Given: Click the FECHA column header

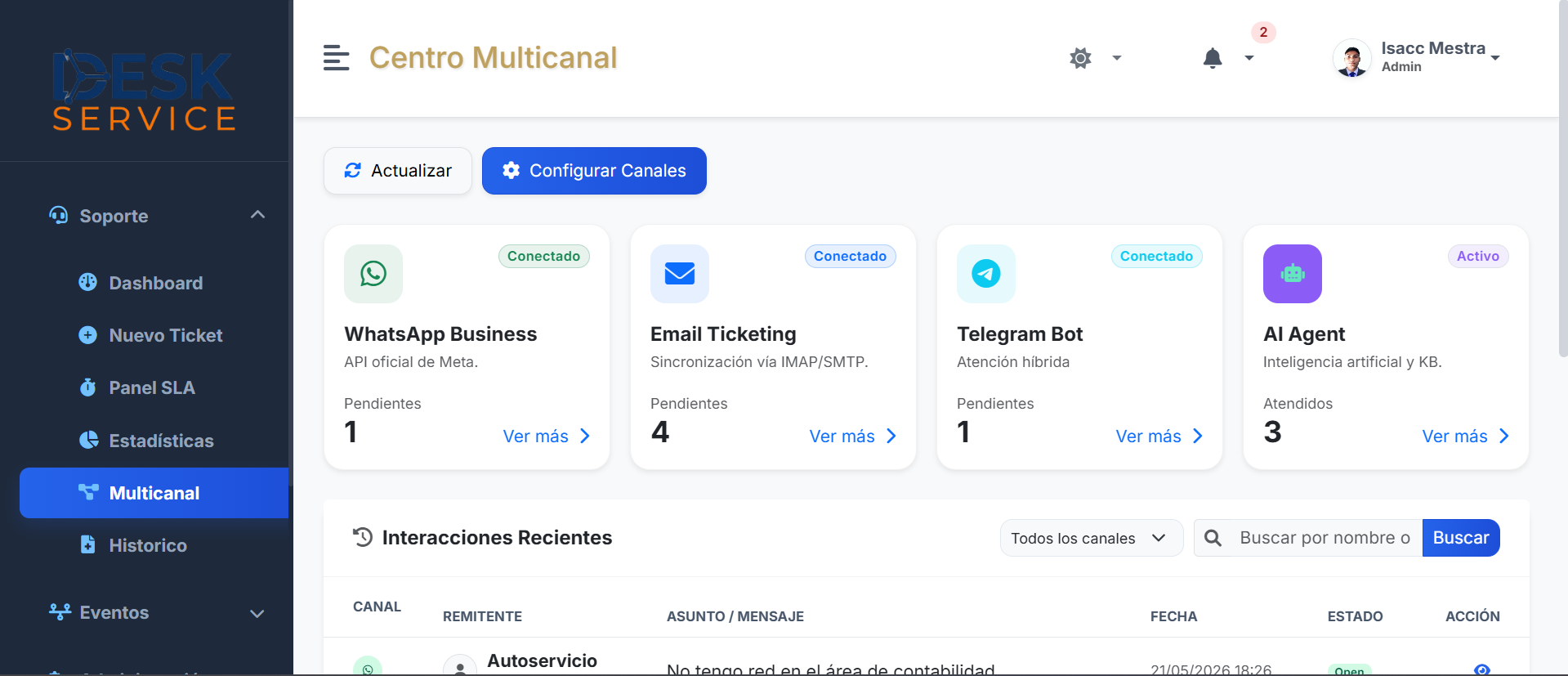Looking at the screenshot, I should click(x=1173, y=616).
